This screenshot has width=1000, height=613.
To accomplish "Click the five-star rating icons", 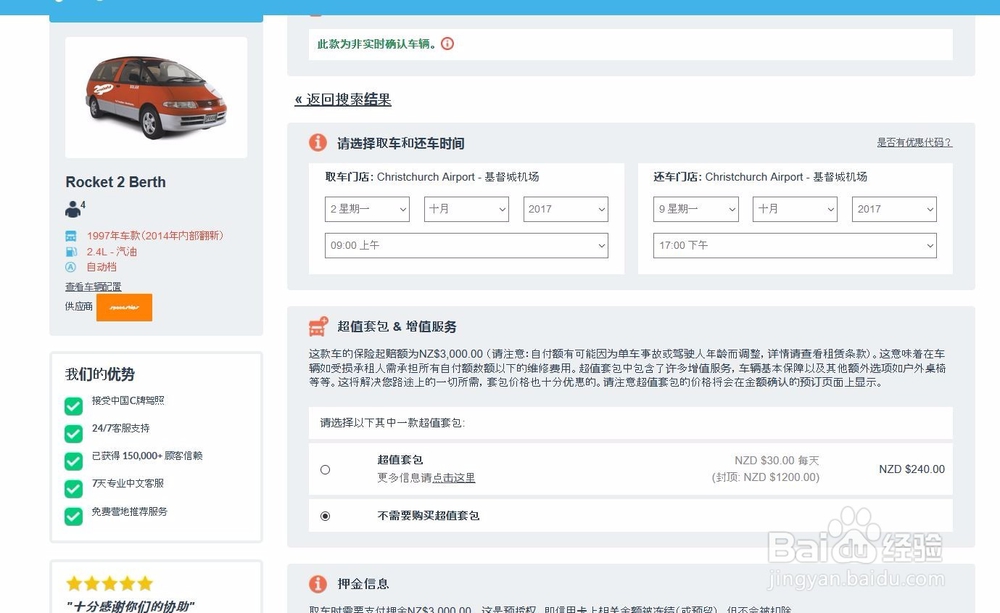I will [x=110, y=583].
